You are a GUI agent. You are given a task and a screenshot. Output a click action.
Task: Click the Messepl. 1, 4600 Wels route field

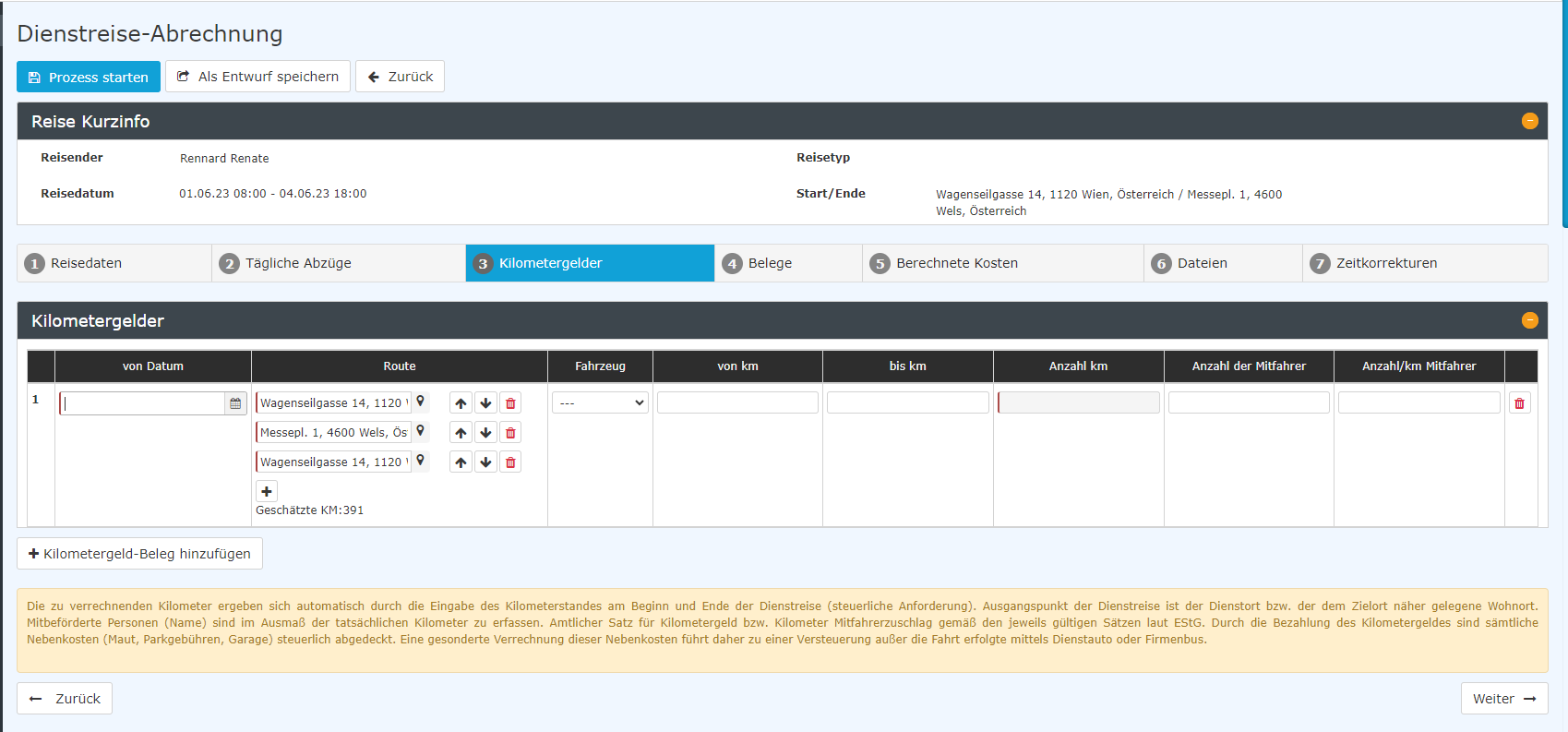click(333, 433)
